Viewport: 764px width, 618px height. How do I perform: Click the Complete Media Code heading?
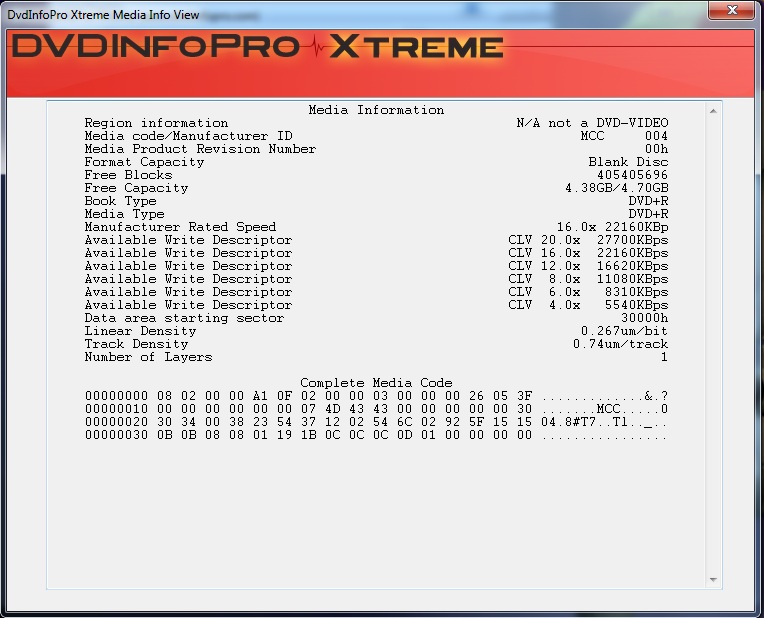(376, 383)
